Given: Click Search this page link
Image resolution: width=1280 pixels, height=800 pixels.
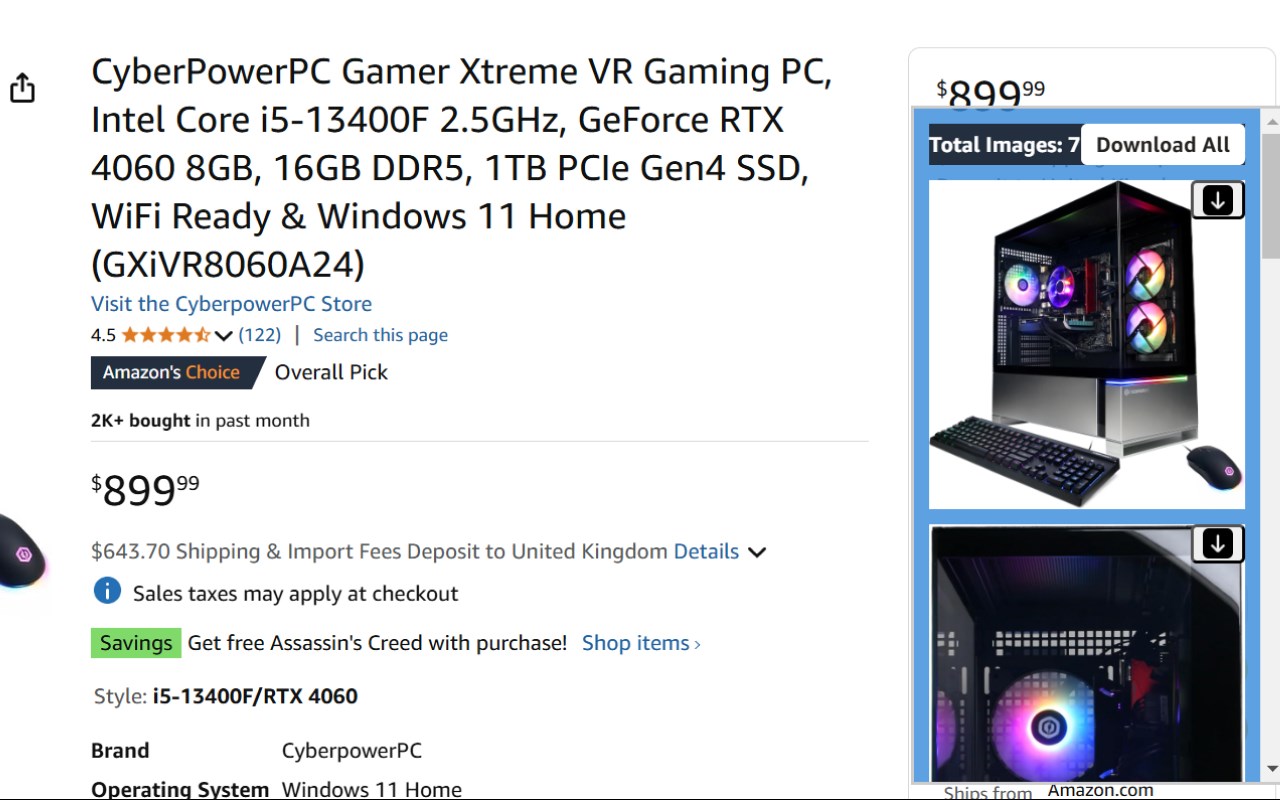Looking at the screenshot, I should 380,335.
